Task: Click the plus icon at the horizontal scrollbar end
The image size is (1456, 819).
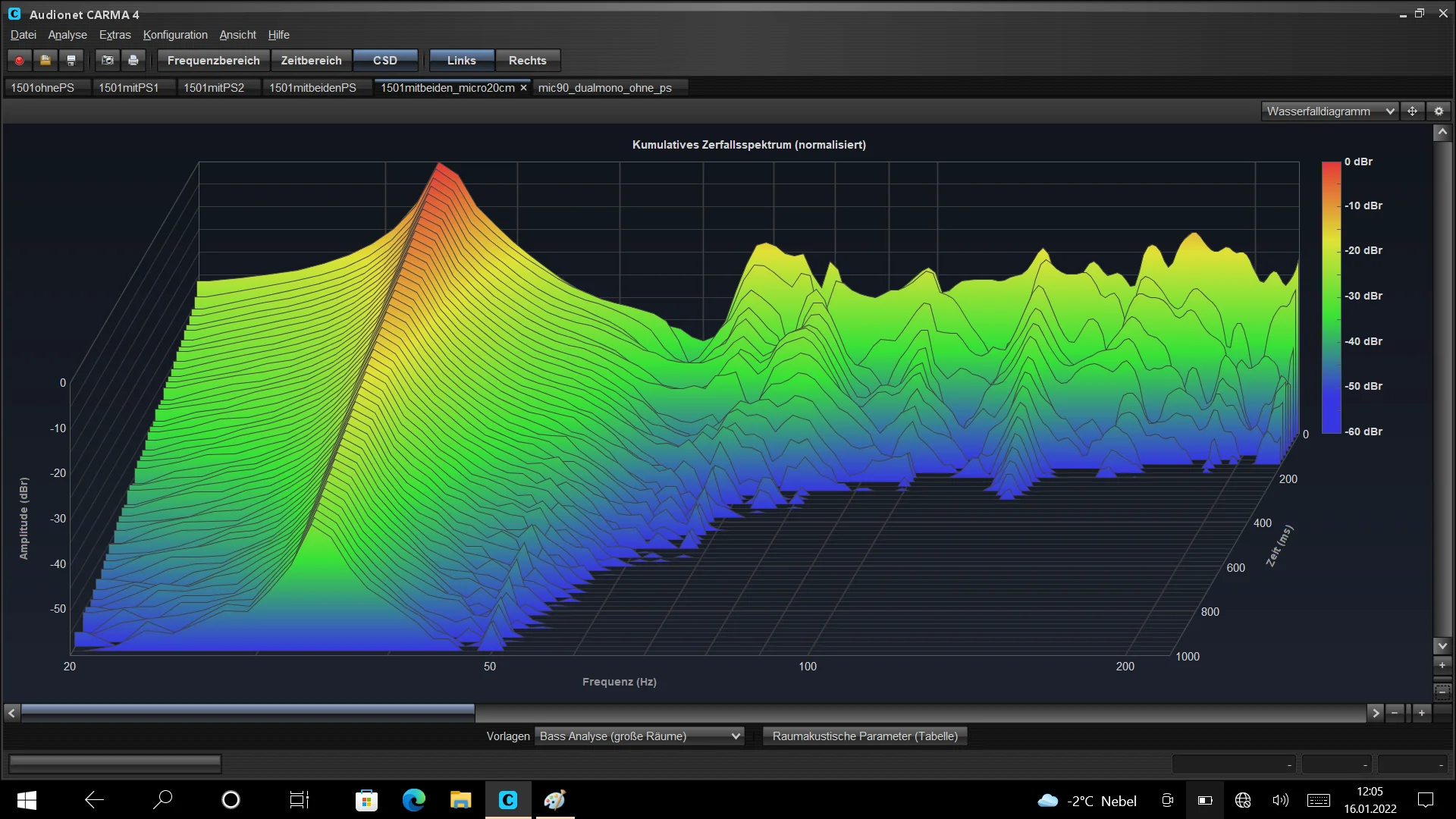Action: (x=1422, y=713)
